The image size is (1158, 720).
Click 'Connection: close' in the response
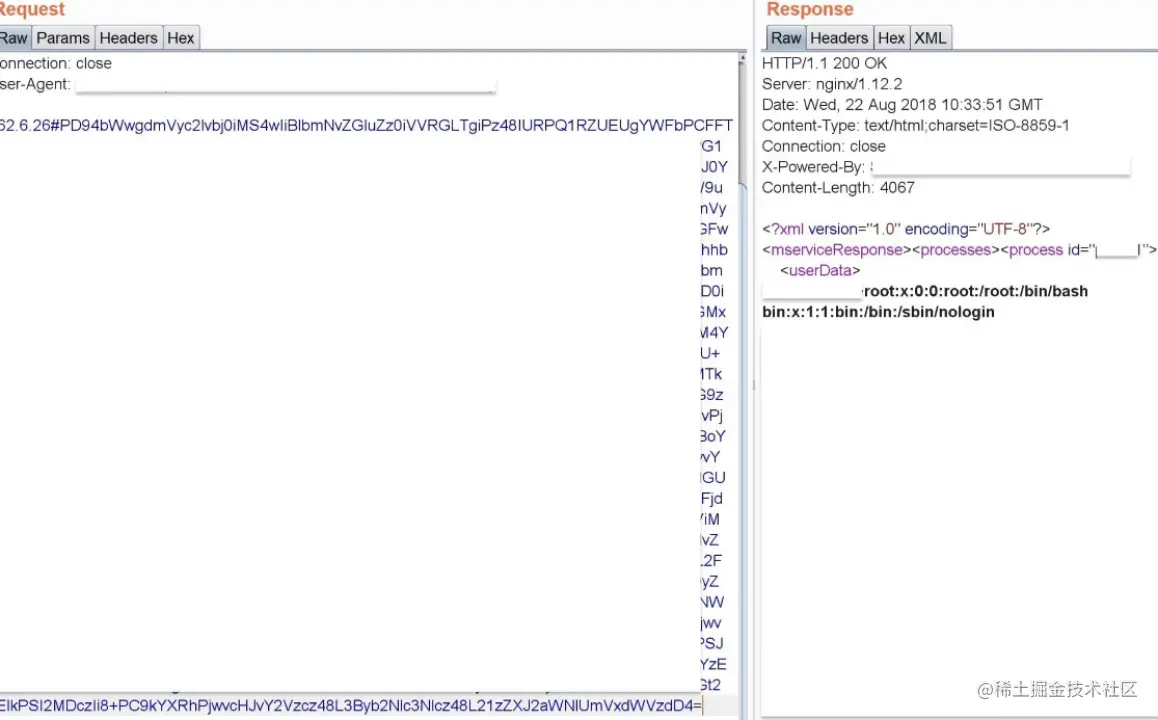pyautogui.click(x=823, y=146)
